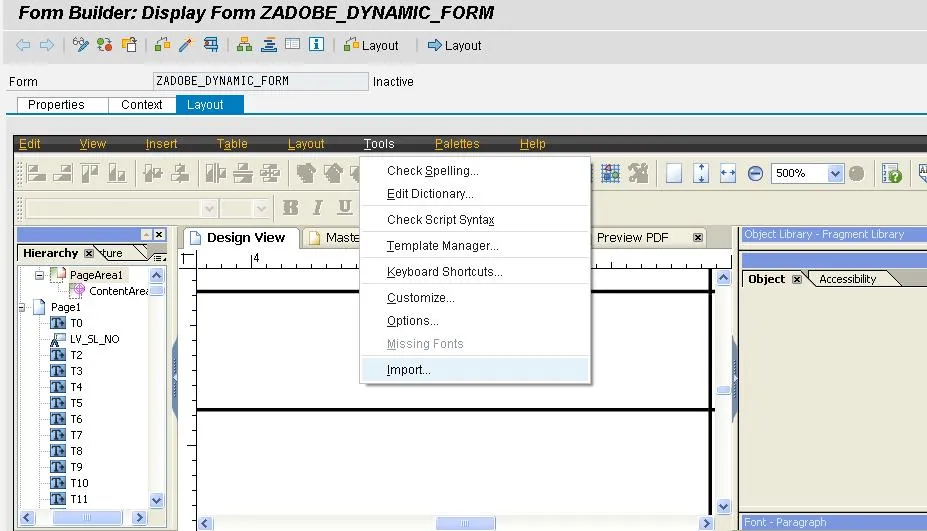
Task: Click the where-used hierarchy icon
Action: (244, 44)
